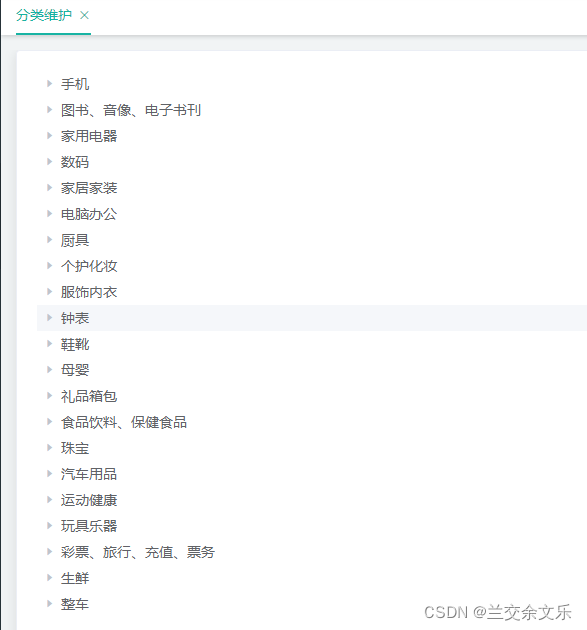The image size is (587, 630).
Task: Expand the 珠宝 category arrow
Action: tap(49, 448)
